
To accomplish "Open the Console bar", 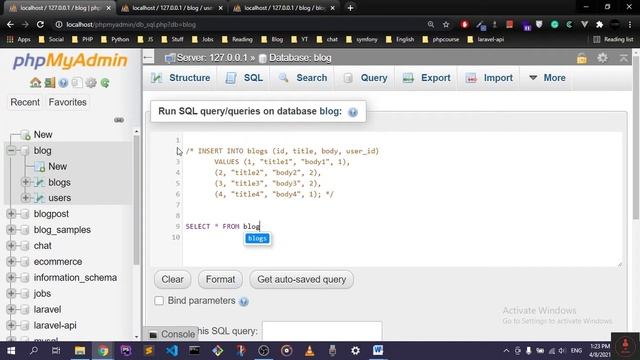I will (x=171, y=334).
